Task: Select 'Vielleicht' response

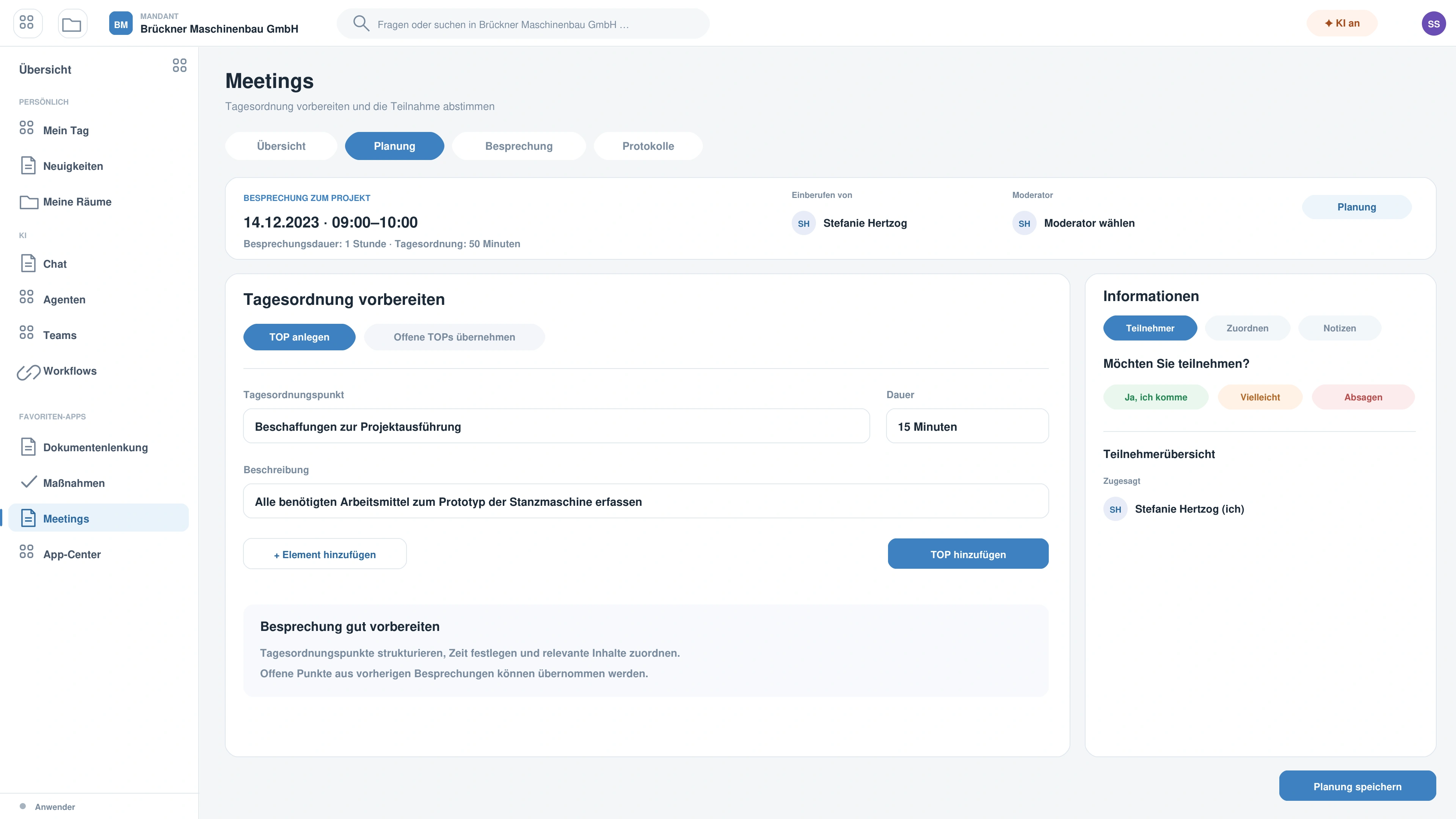Action: coord(1260,397)
